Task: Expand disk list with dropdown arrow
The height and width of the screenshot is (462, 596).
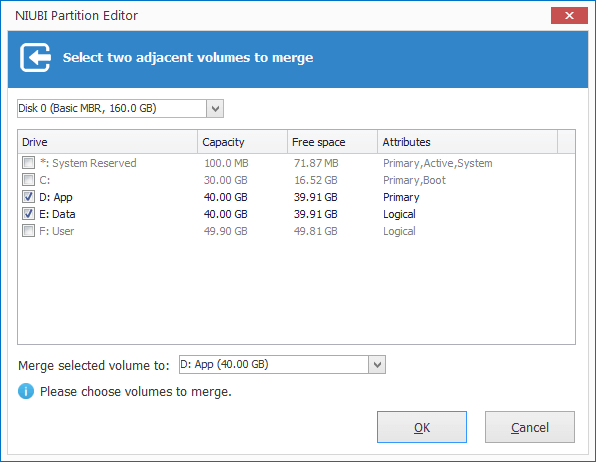Action: pyautogui.click(x=215, y=109)
